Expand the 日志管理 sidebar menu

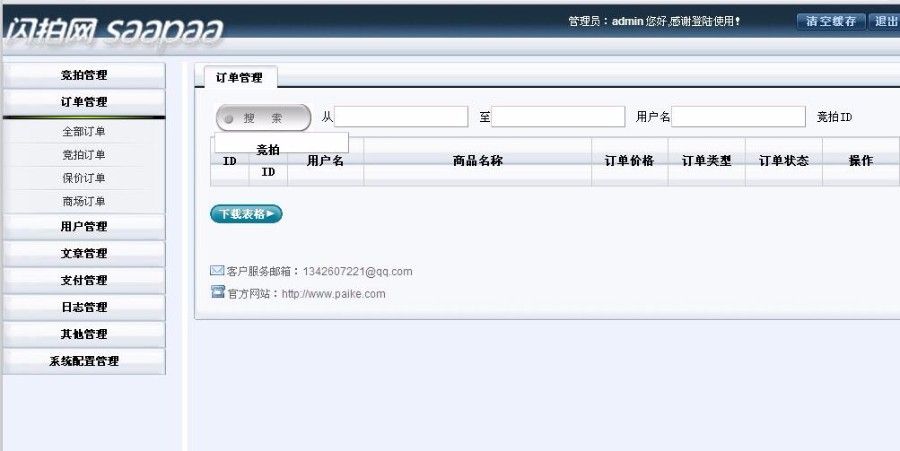tap(84, 307)
